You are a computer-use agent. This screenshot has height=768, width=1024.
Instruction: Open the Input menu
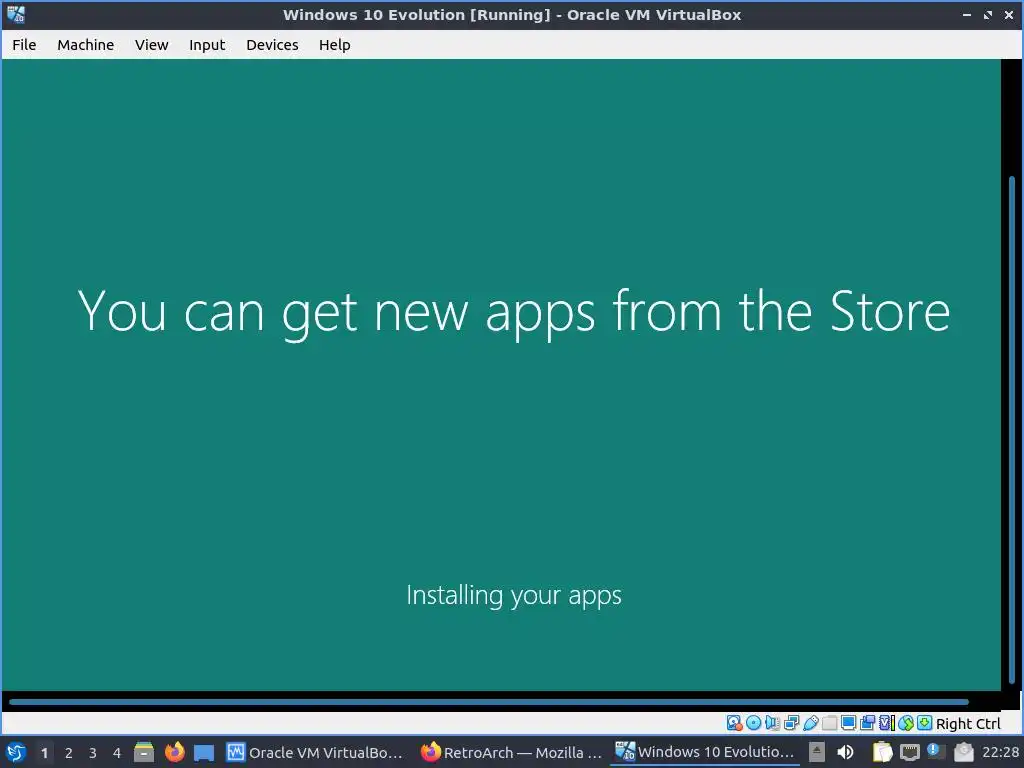pyautogui.click(x=207, y=45)
